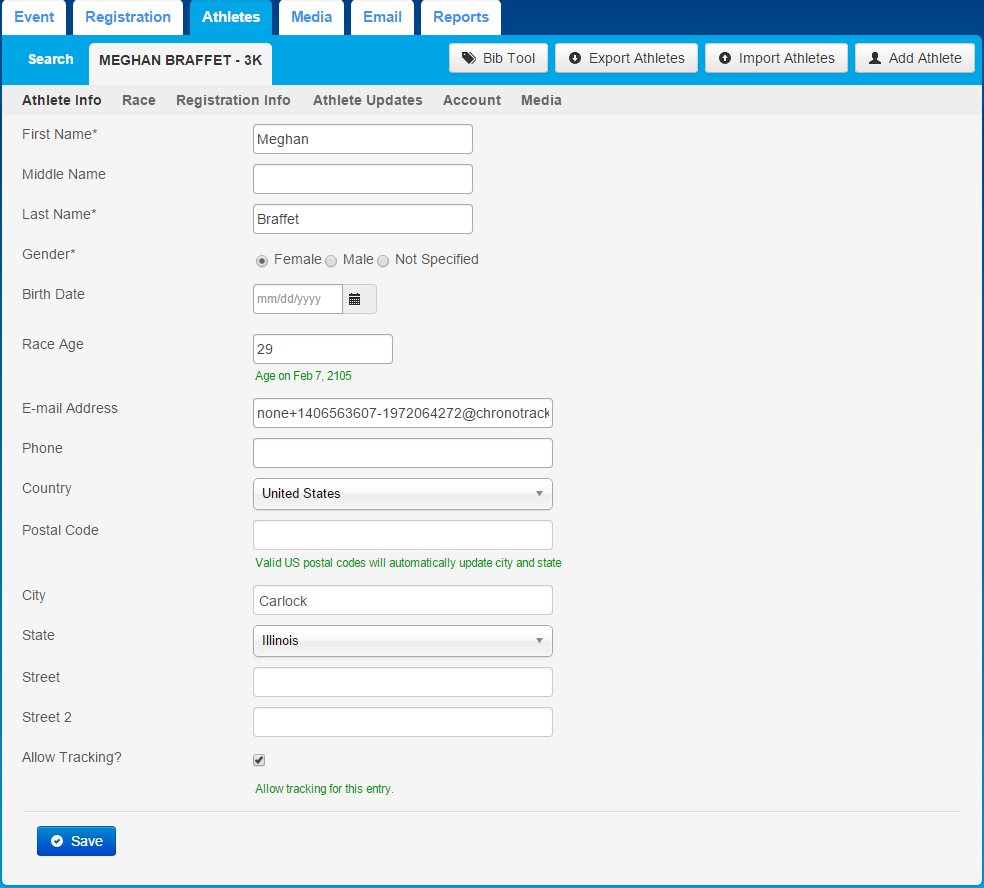This screenshot has width=984, height=888.
Task: Open the Country dropdown
Action: pos(403,494)
